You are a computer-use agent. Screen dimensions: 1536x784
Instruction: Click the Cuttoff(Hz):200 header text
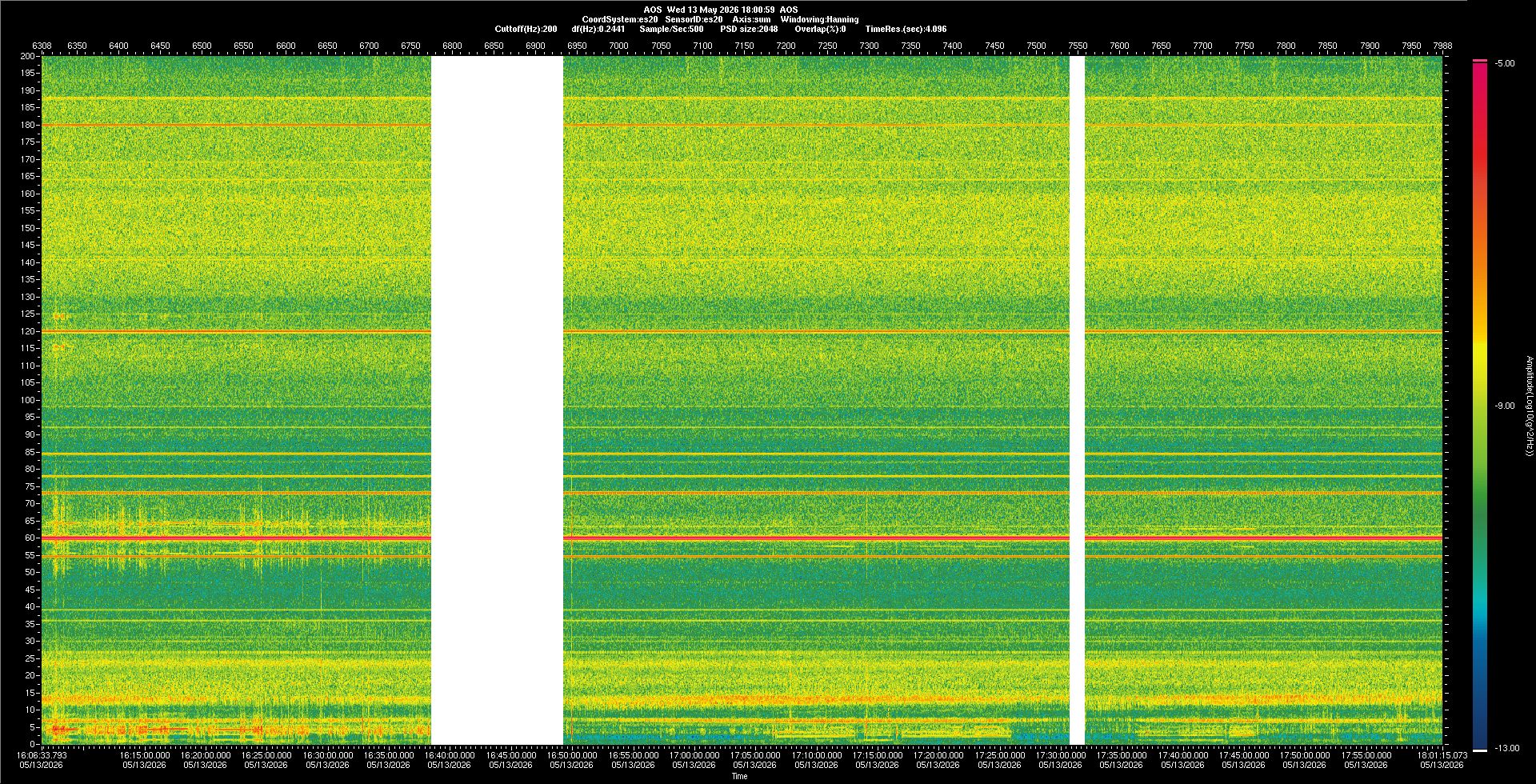[526, 29]
